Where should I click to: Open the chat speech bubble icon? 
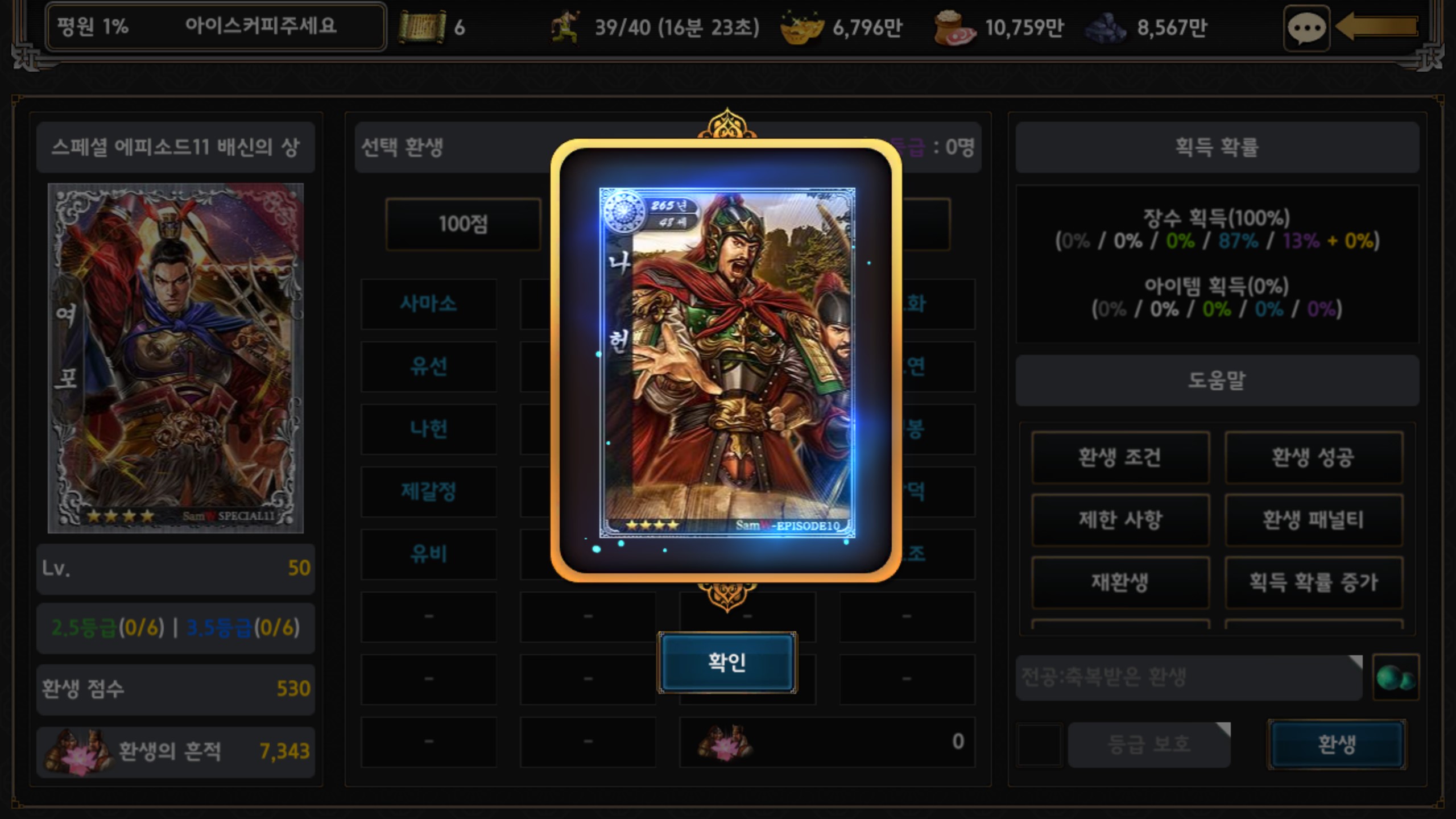pyautogui.click(x=1306, y=28)
